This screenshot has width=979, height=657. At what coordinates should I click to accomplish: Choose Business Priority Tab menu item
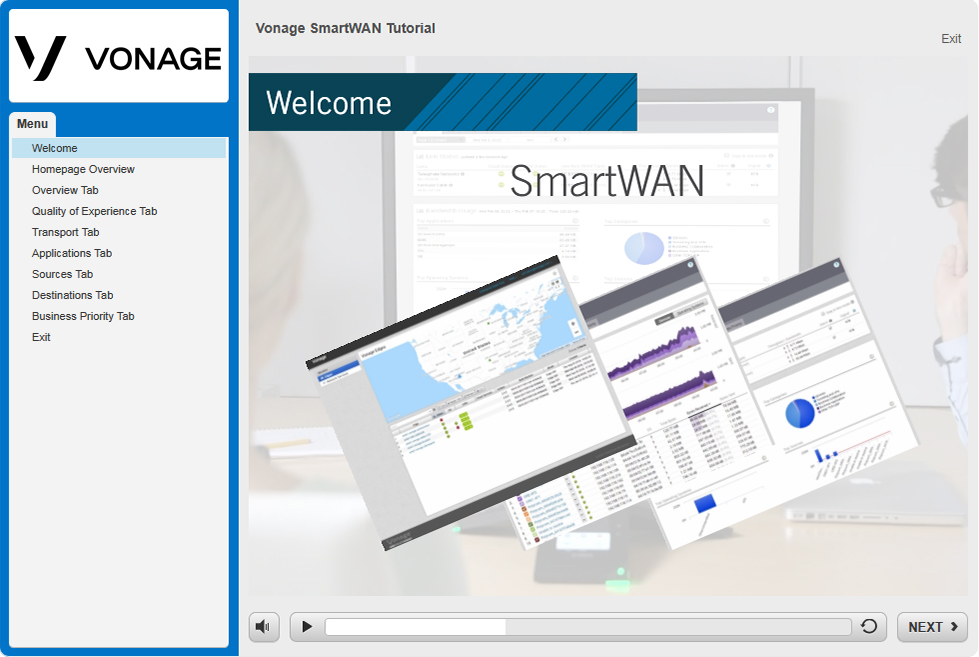click(x=119, y=316)
